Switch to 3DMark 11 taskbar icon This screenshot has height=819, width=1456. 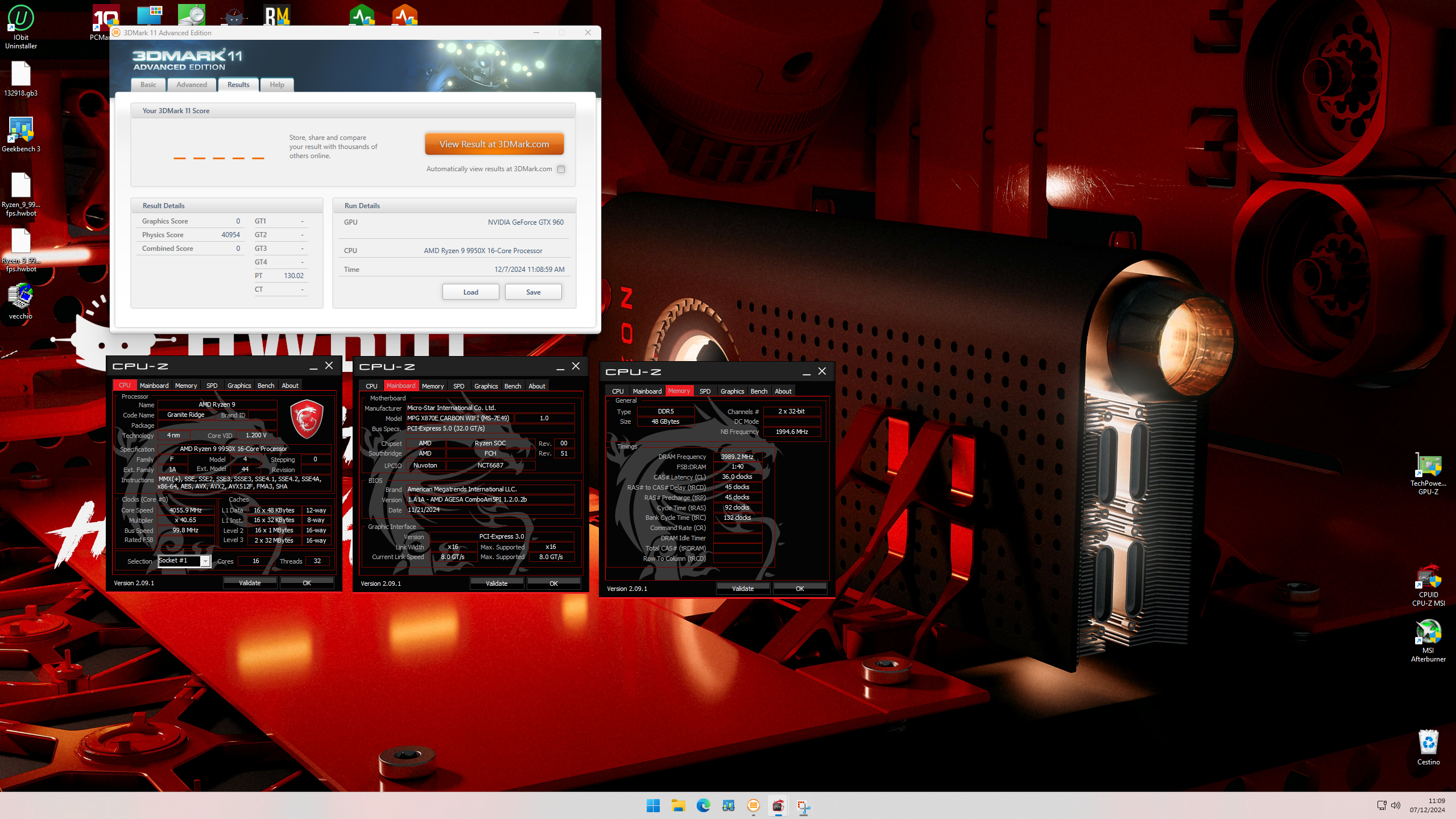(x=753, y=805)
